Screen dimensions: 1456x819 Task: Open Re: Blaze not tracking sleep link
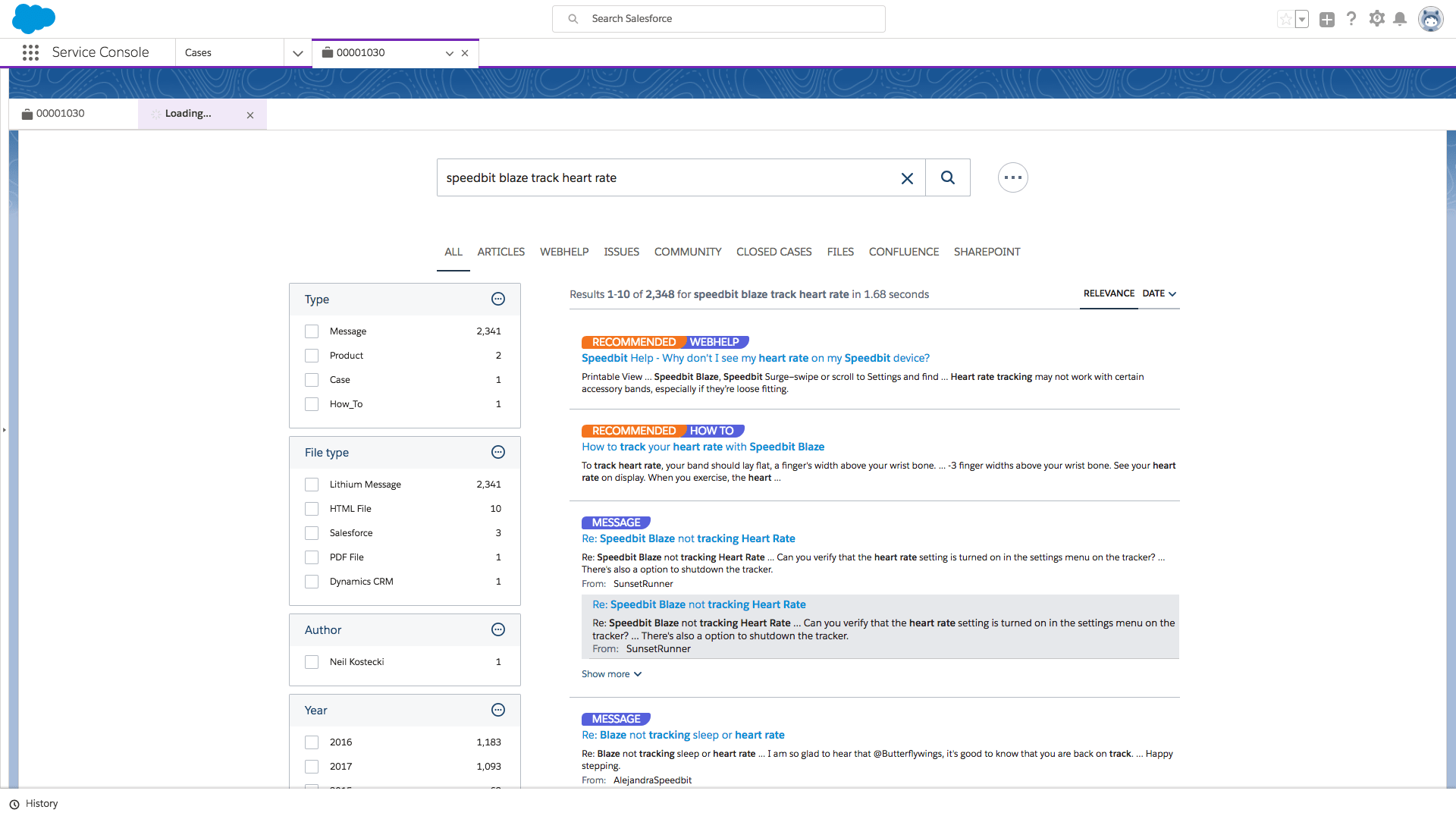coord(683,735)
